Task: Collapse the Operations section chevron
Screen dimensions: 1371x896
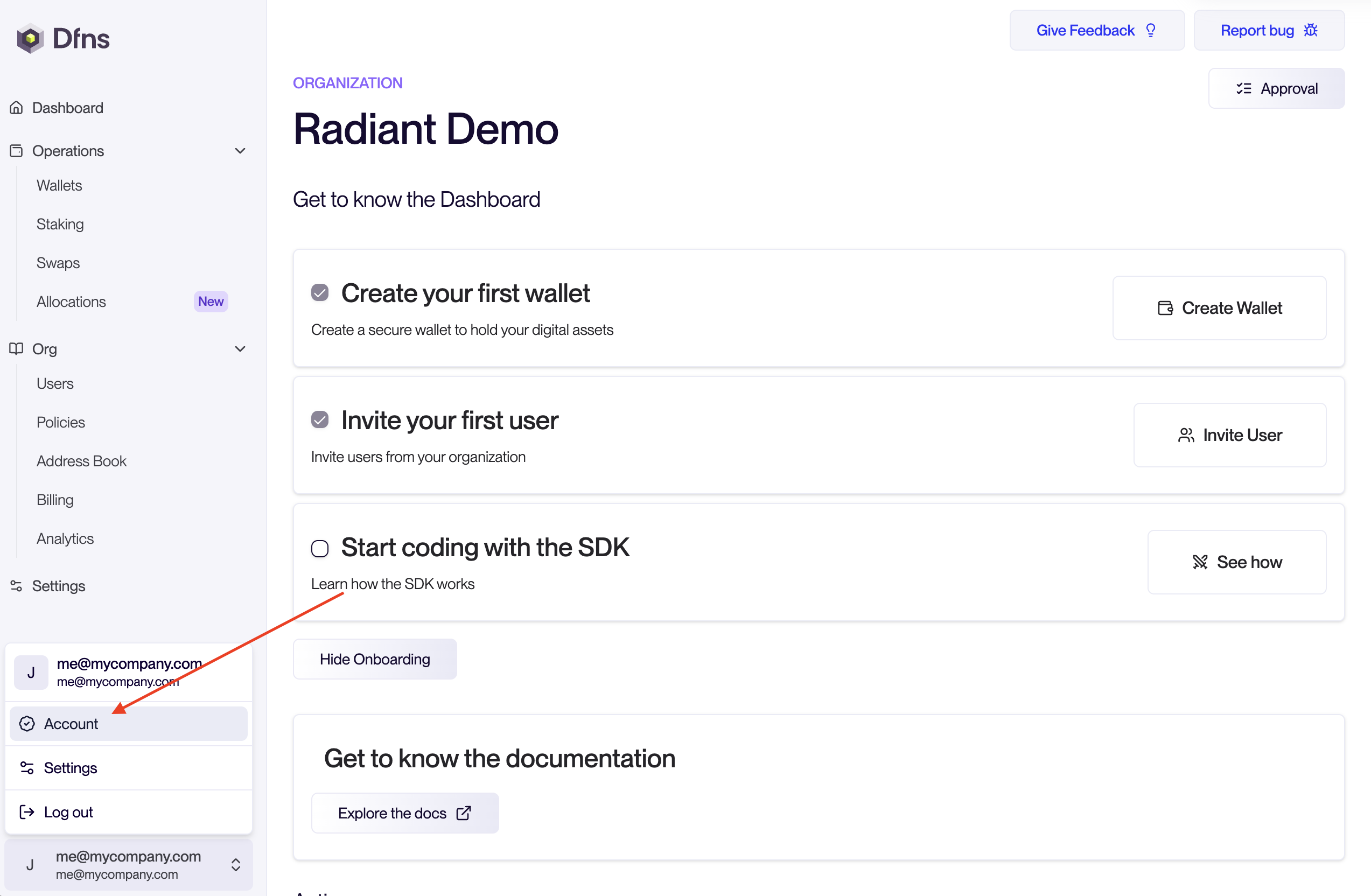Action: [240, 151]
